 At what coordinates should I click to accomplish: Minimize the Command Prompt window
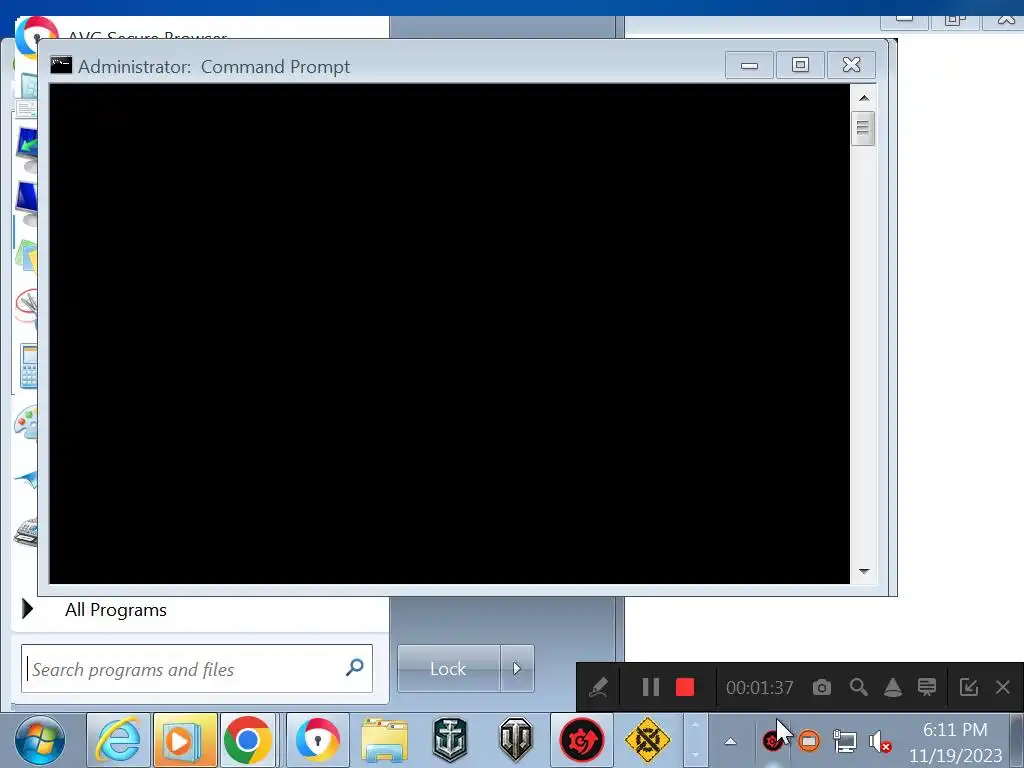(x=750, y=65)
